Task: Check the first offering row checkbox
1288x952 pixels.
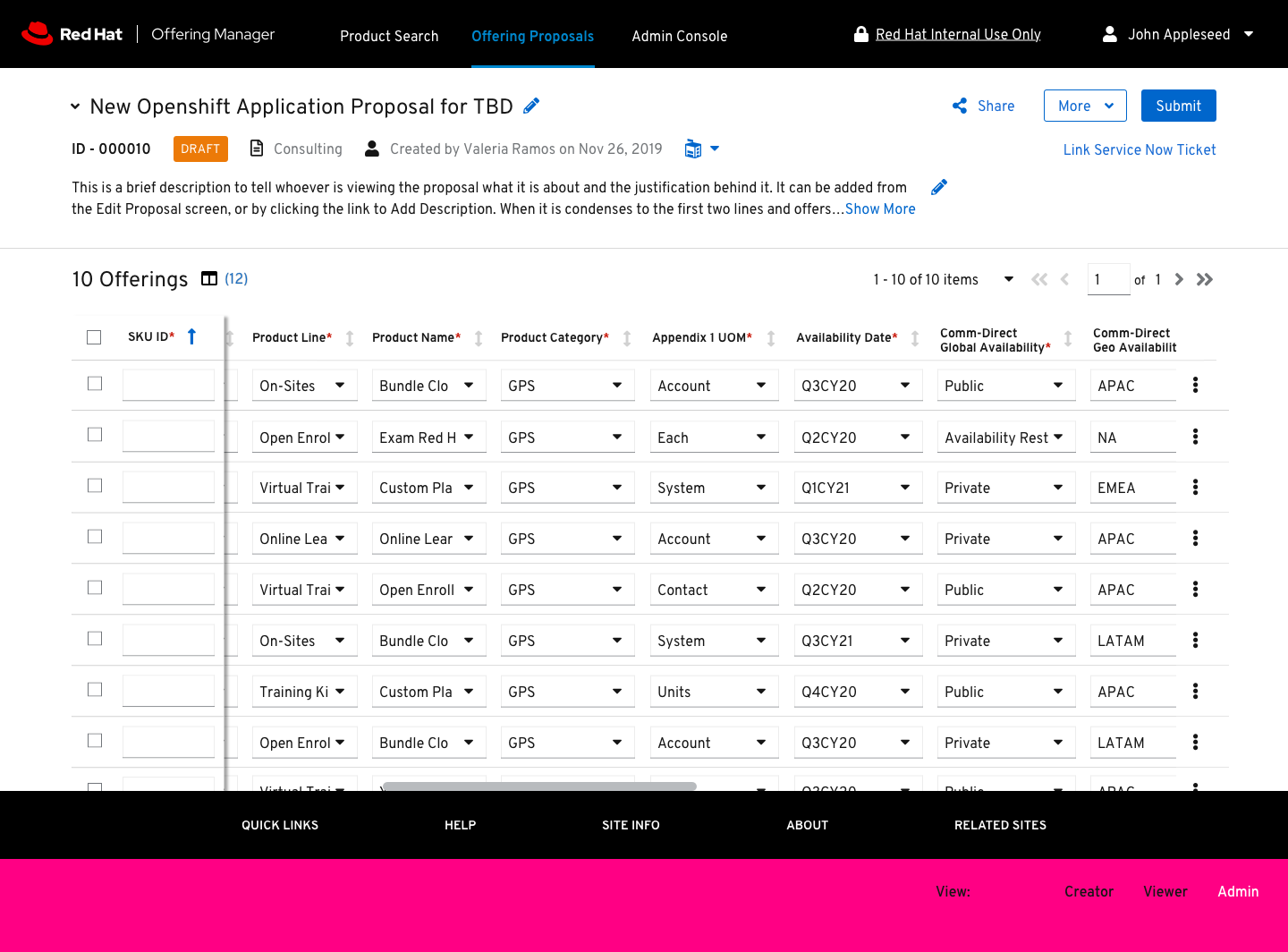Action: pyautogui.click(x=95, y=384)
